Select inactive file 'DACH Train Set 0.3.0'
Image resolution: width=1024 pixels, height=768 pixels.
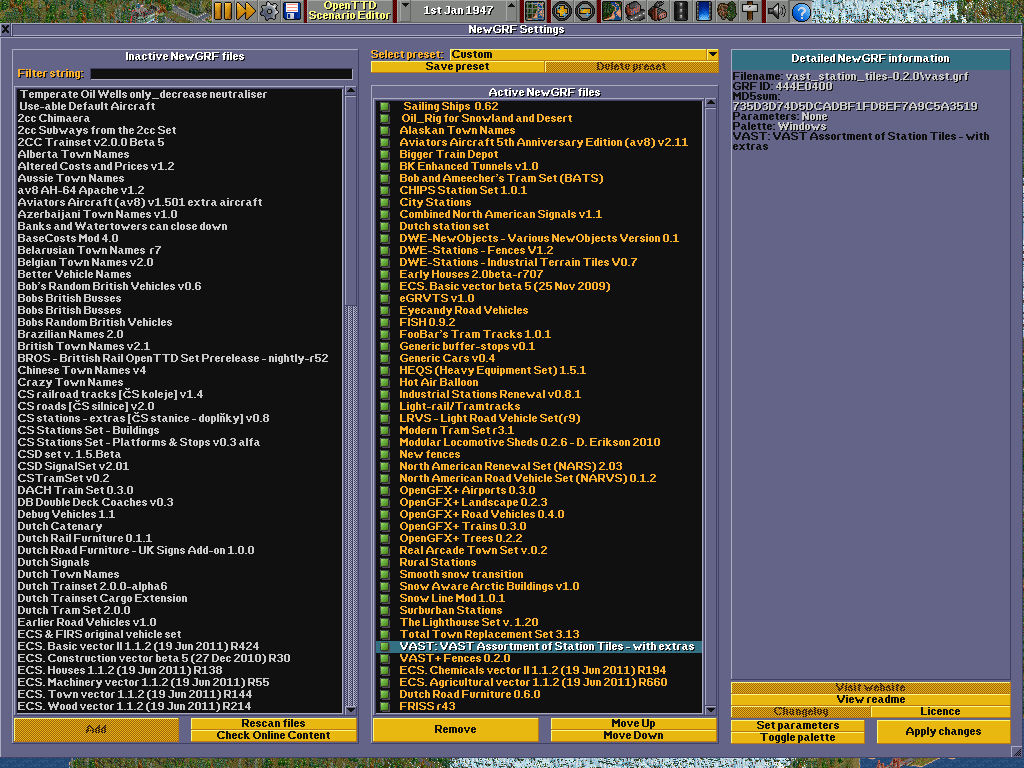179,490
